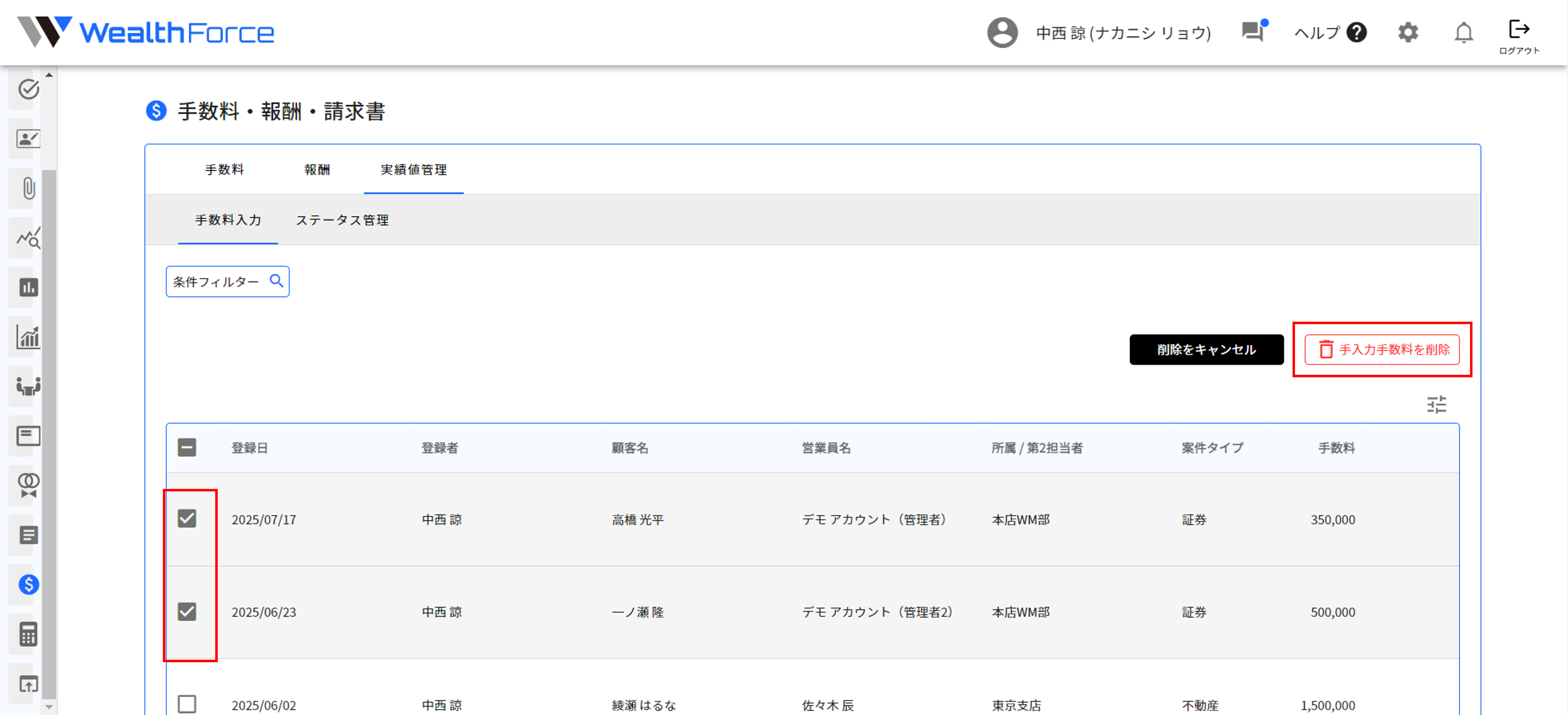Open the award ribbon sidebar icon

[x=28, y=485]
